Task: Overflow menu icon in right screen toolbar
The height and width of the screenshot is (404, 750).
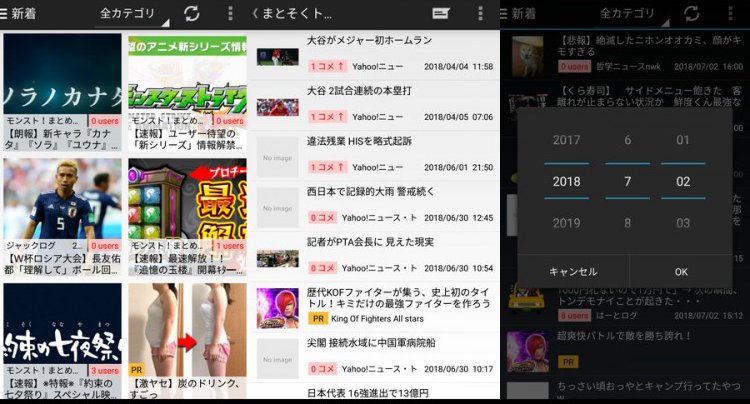Action: [x=730, y=13]
